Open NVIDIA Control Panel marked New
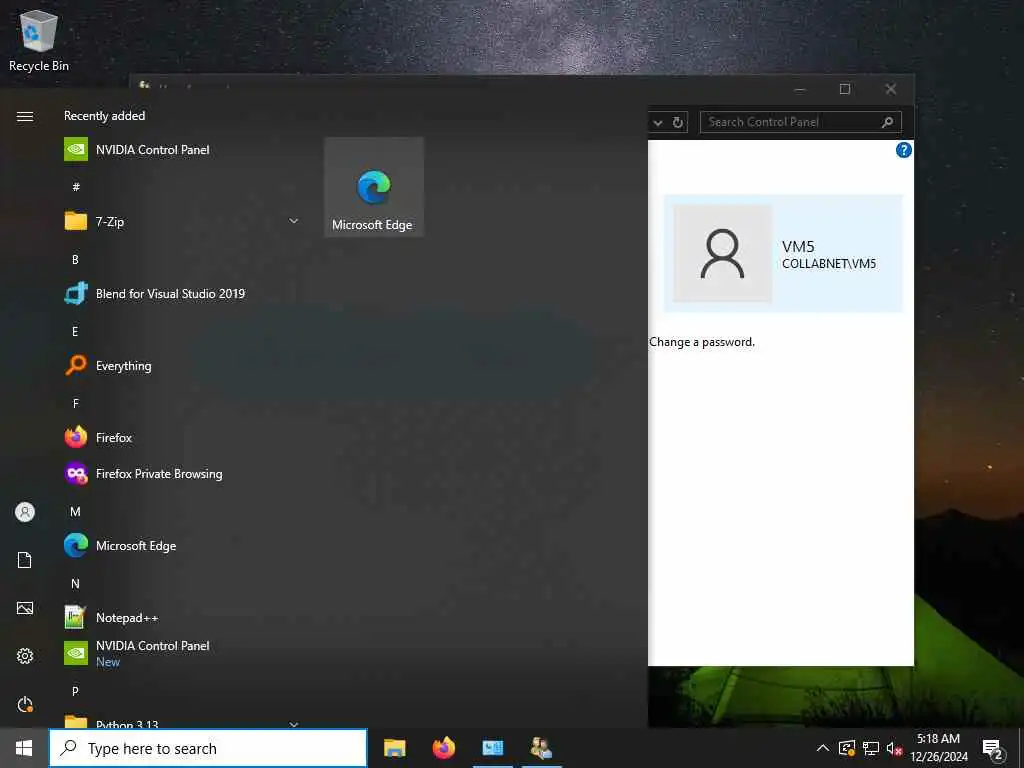 pos(182,653)
